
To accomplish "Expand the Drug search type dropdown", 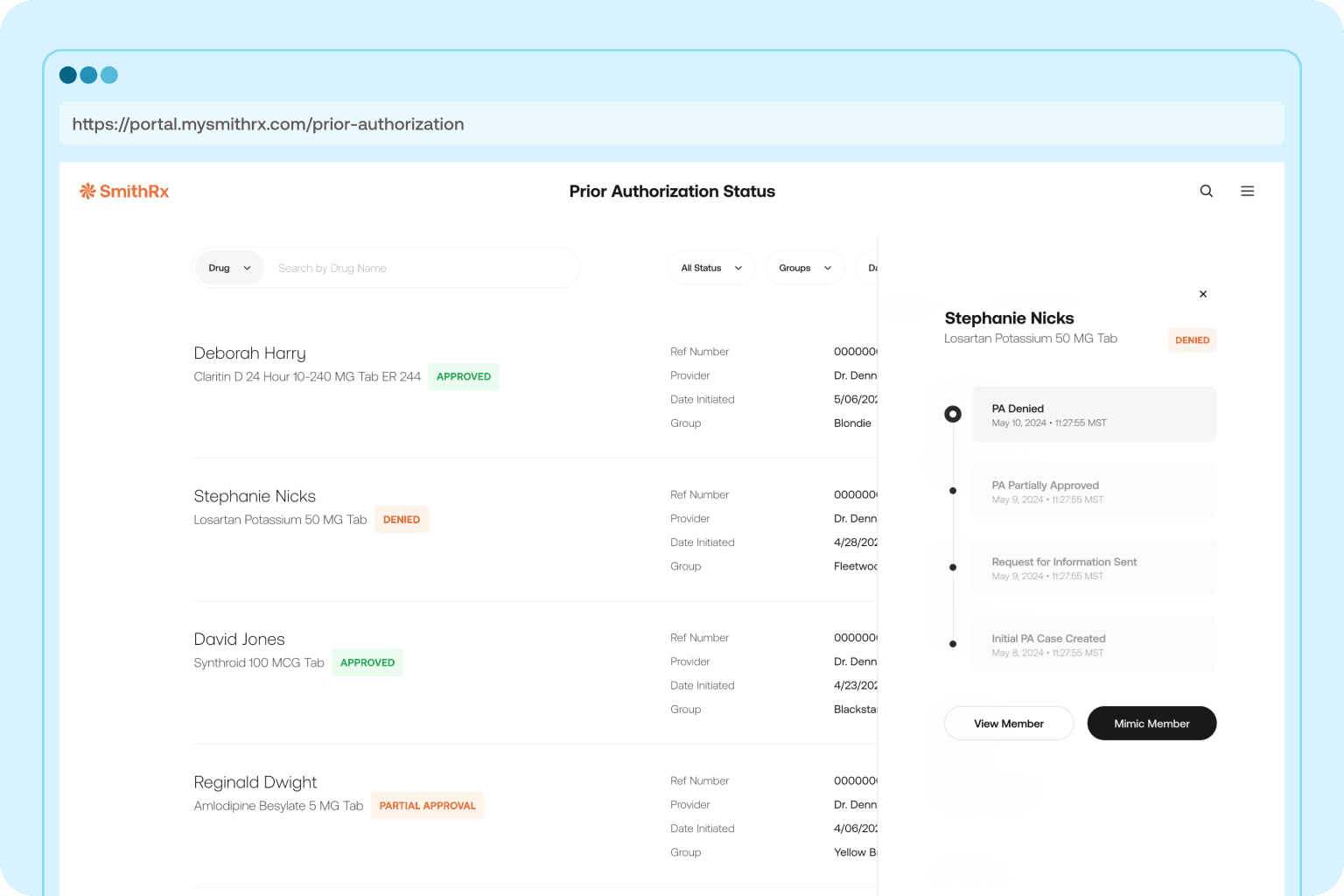I will tap(229, 268).
